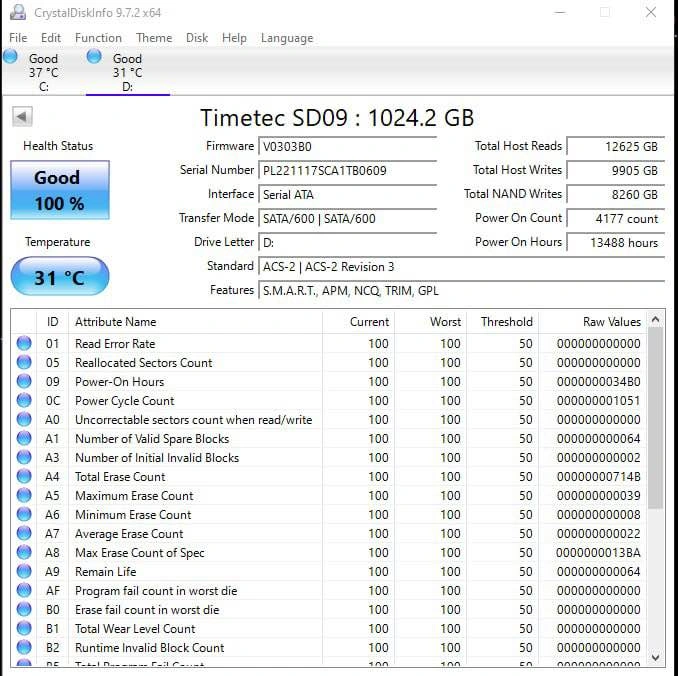Click status orb of Total Wear Level Count row
678x676 pixels.
(24, 629)
